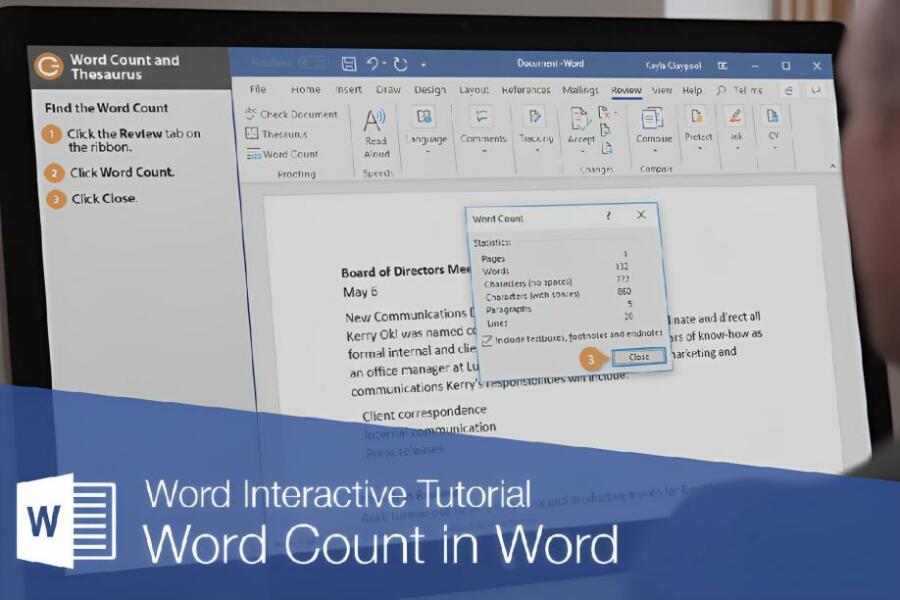Click the Undo arrow icon
The width and height of the screenshot is (900, 600).
(x=373, y=64)
